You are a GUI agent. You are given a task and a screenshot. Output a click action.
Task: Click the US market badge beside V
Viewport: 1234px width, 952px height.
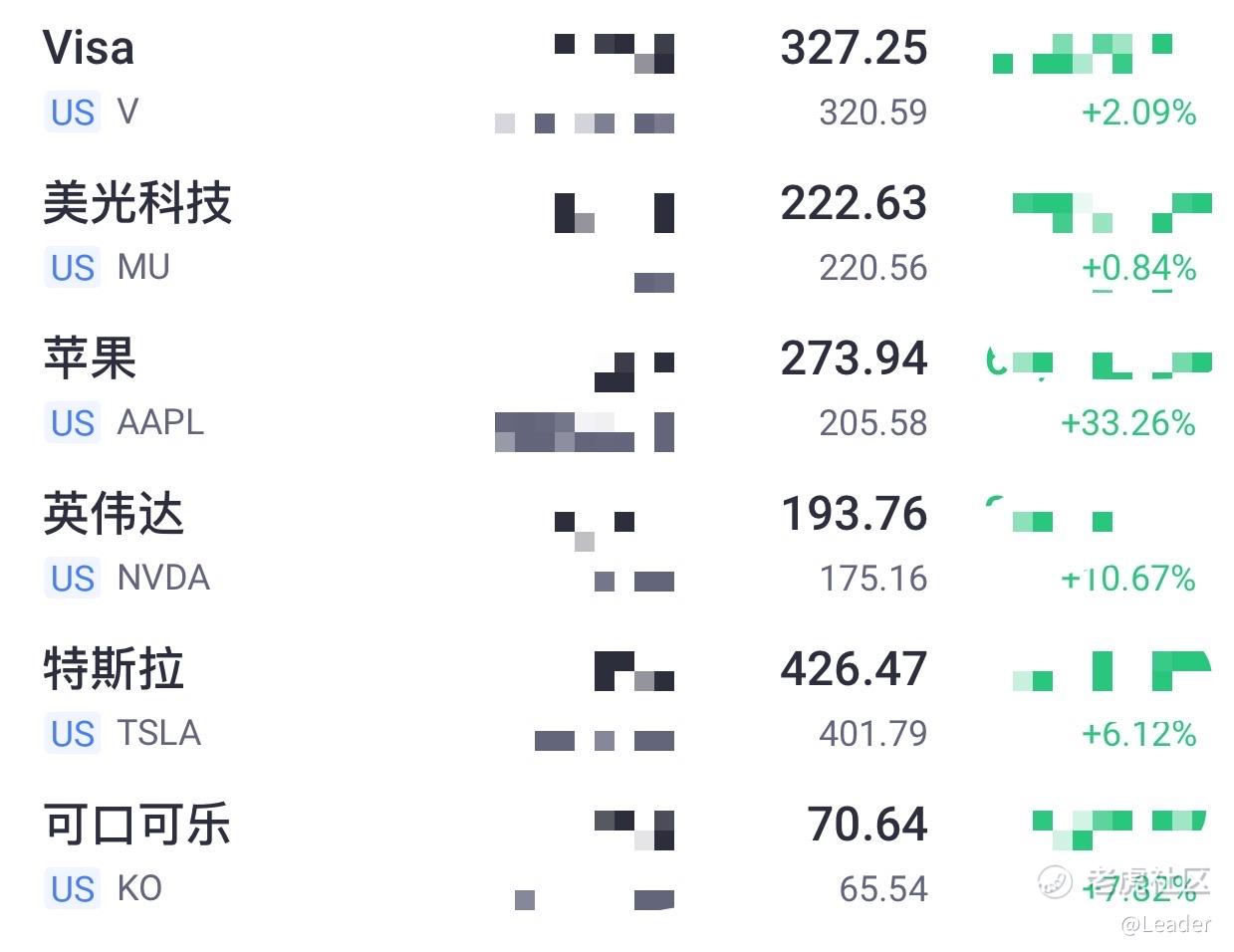point(73,113)
